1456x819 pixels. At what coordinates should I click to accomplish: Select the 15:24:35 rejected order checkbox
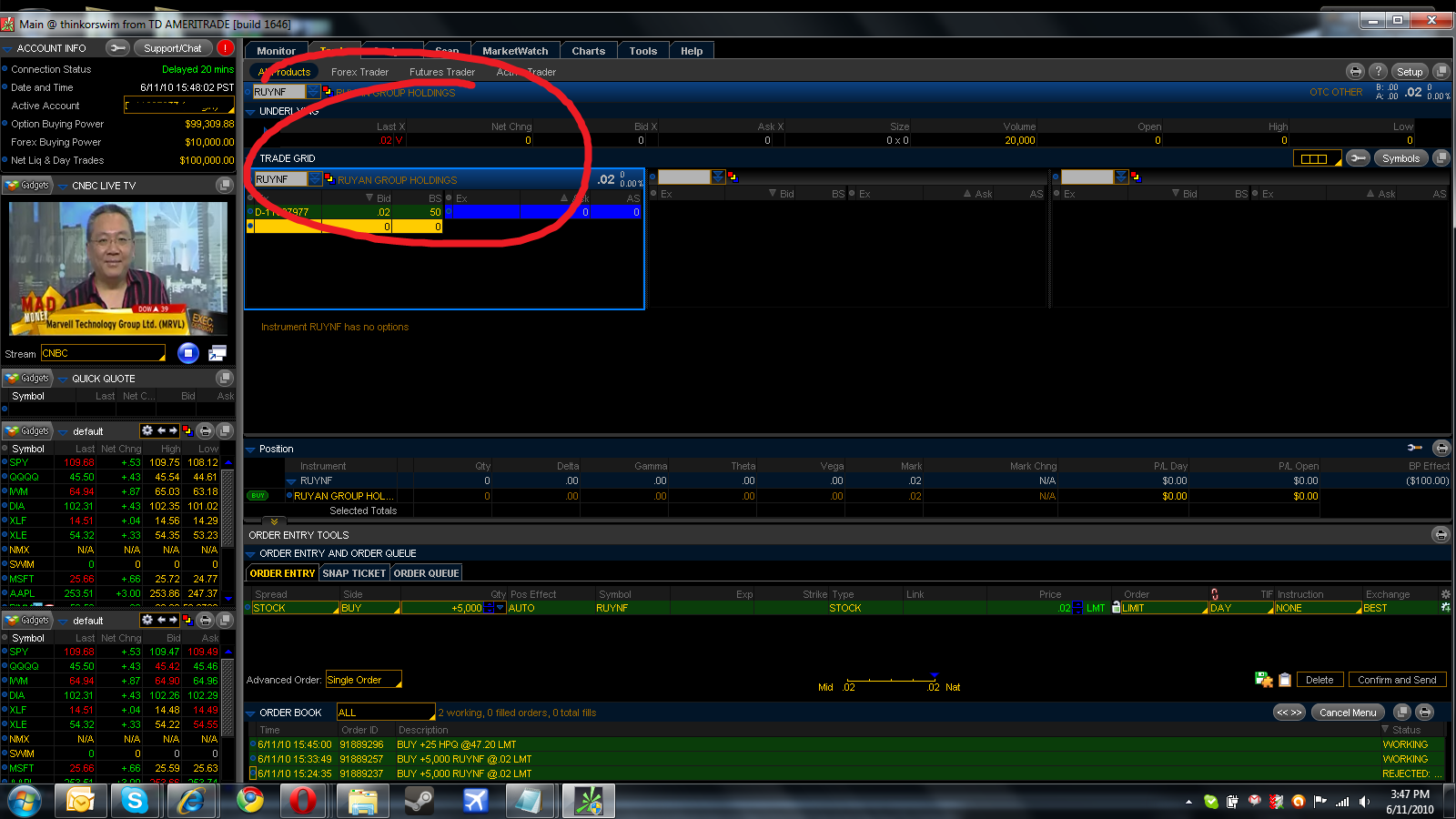pyautogui.click(x=253, y=773)
